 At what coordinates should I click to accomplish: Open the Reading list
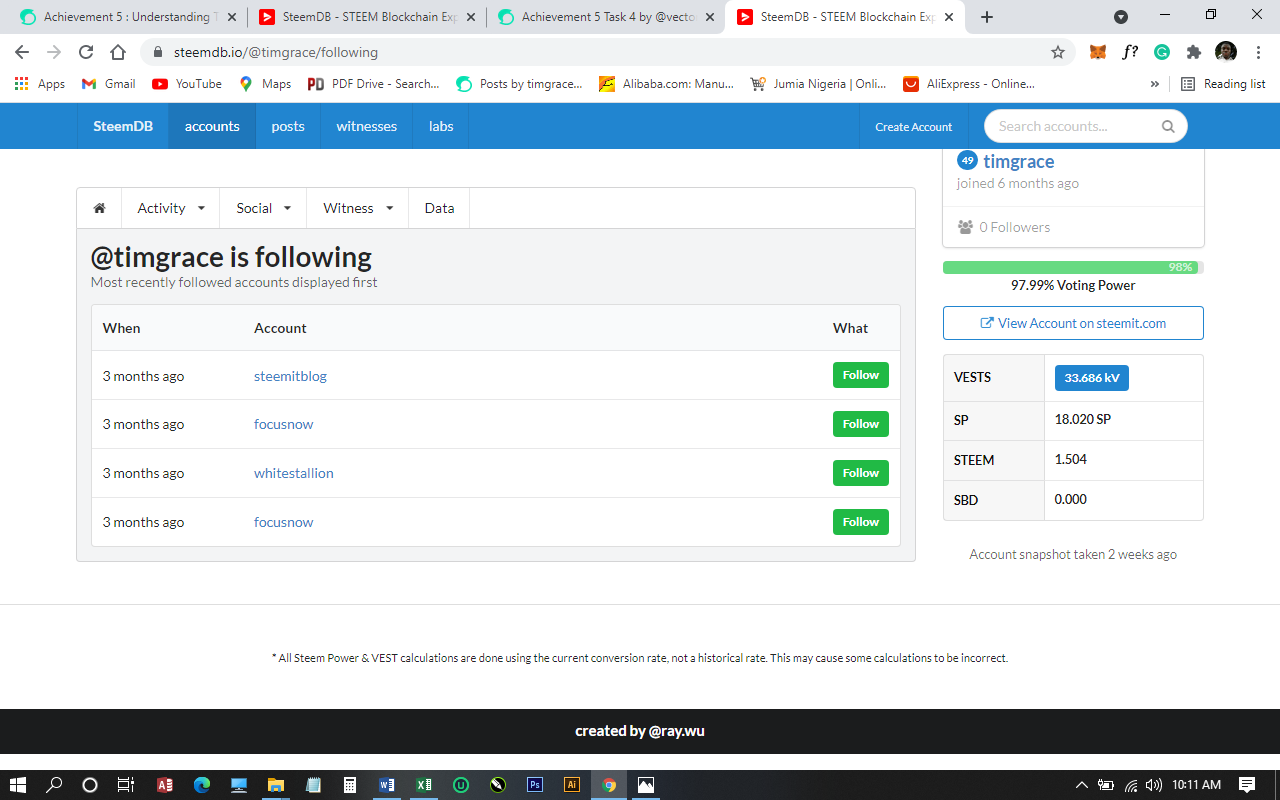pos(1223,84)
